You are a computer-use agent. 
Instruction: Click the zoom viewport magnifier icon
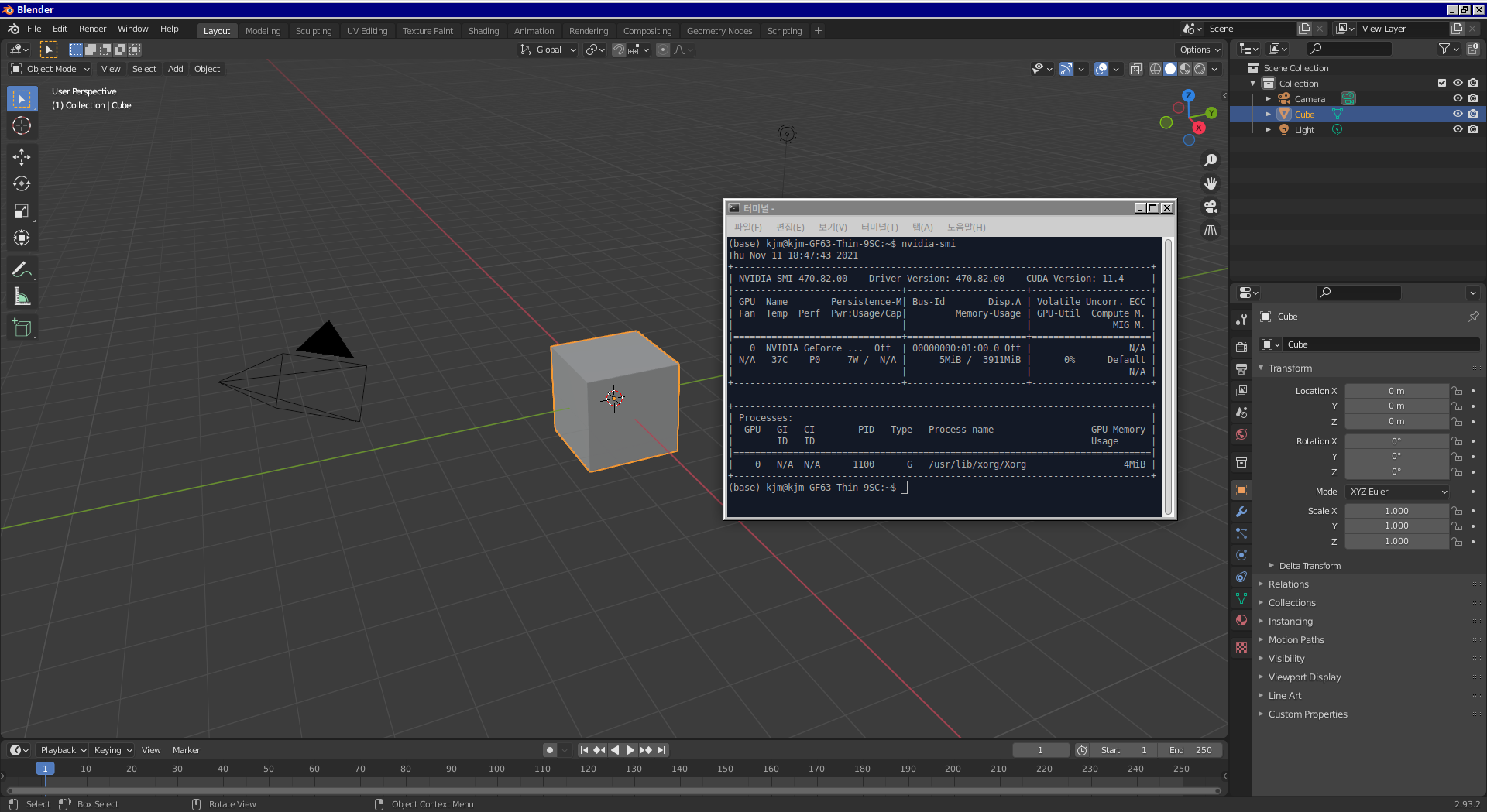pos(1211,160)
